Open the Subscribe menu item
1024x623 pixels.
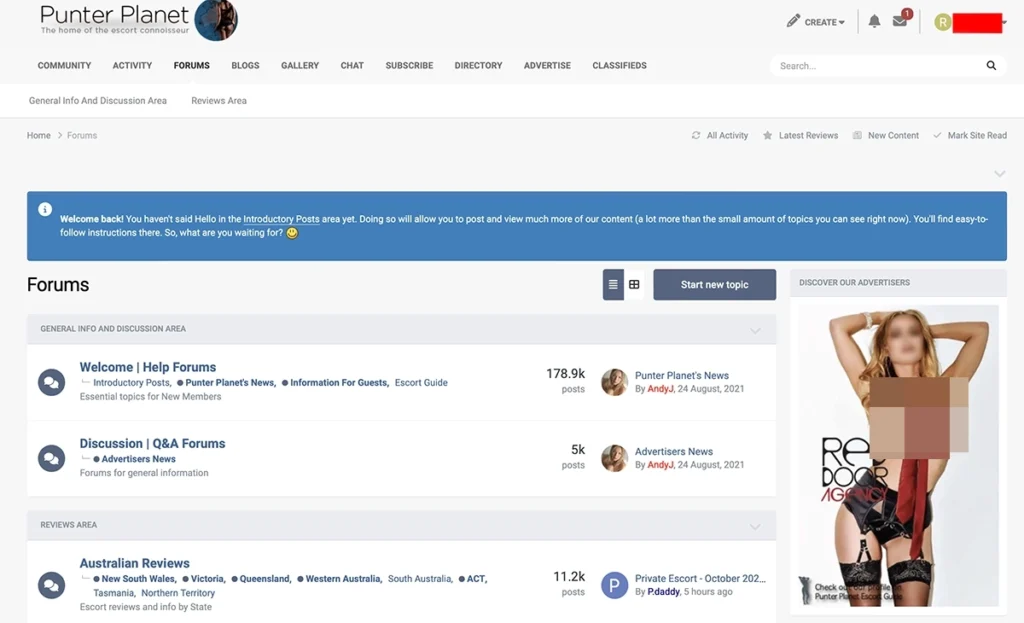(409, 65)
